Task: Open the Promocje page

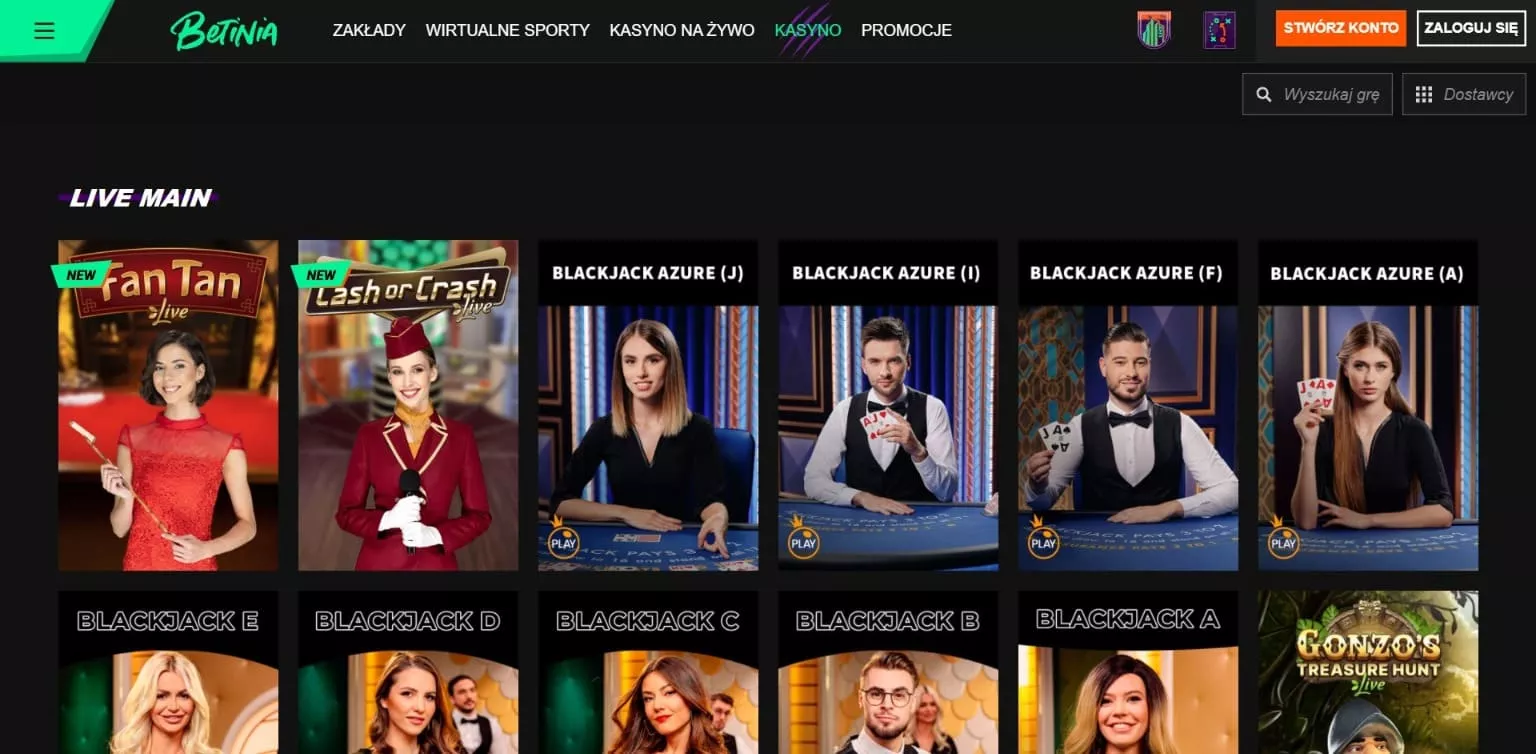Action: pos(906,30)
